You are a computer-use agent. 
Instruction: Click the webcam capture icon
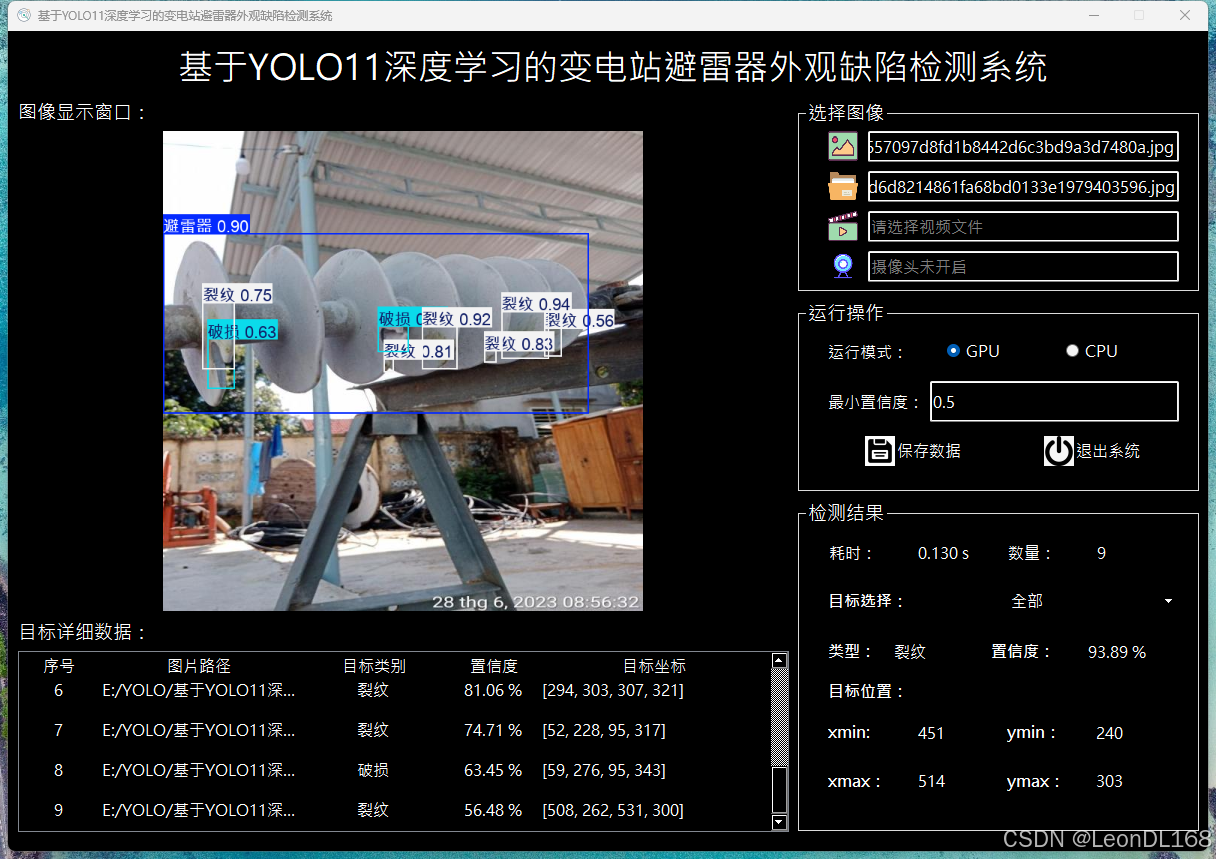coord(843,265)
